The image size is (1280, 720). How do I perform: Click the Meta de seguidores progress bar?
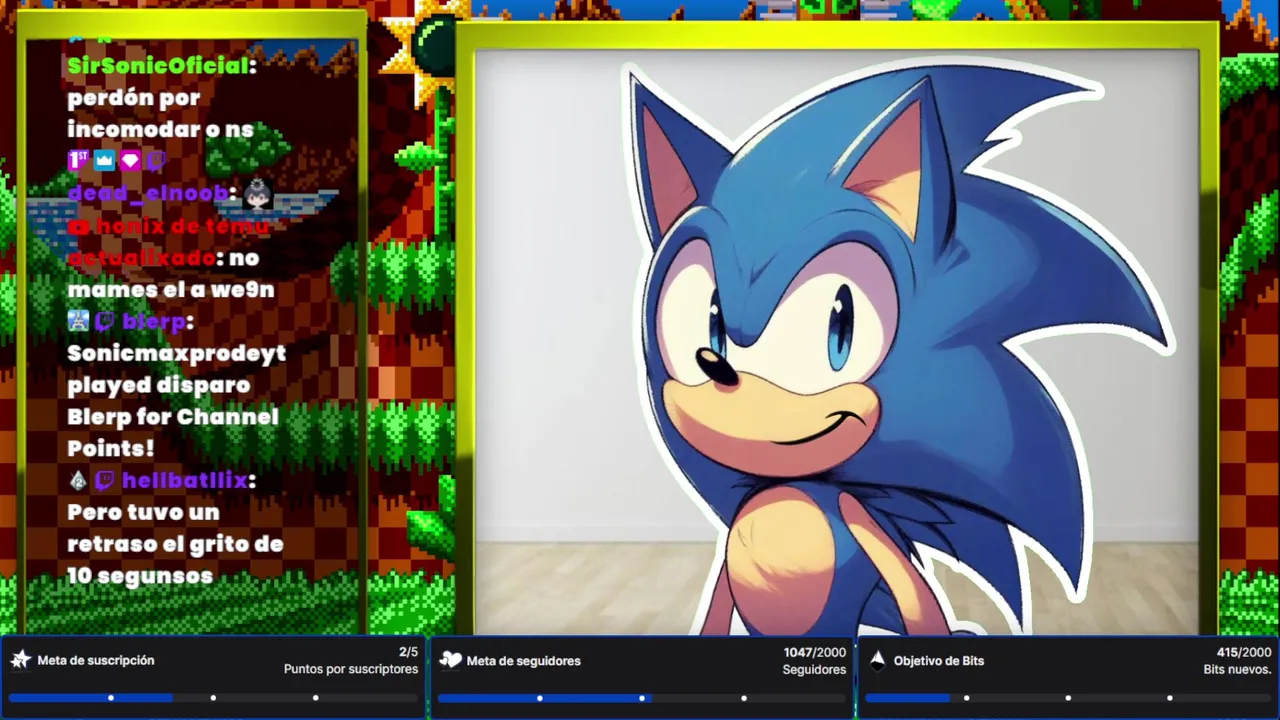coord(641,697)
